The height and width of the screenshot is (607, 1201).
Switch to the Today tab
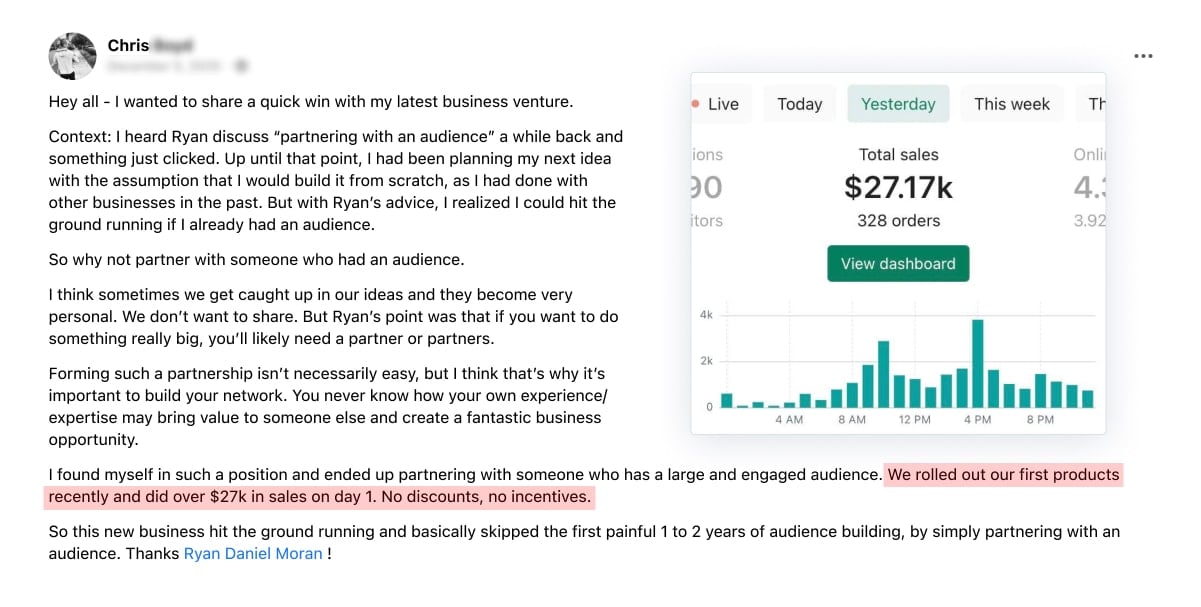(799, 104)
